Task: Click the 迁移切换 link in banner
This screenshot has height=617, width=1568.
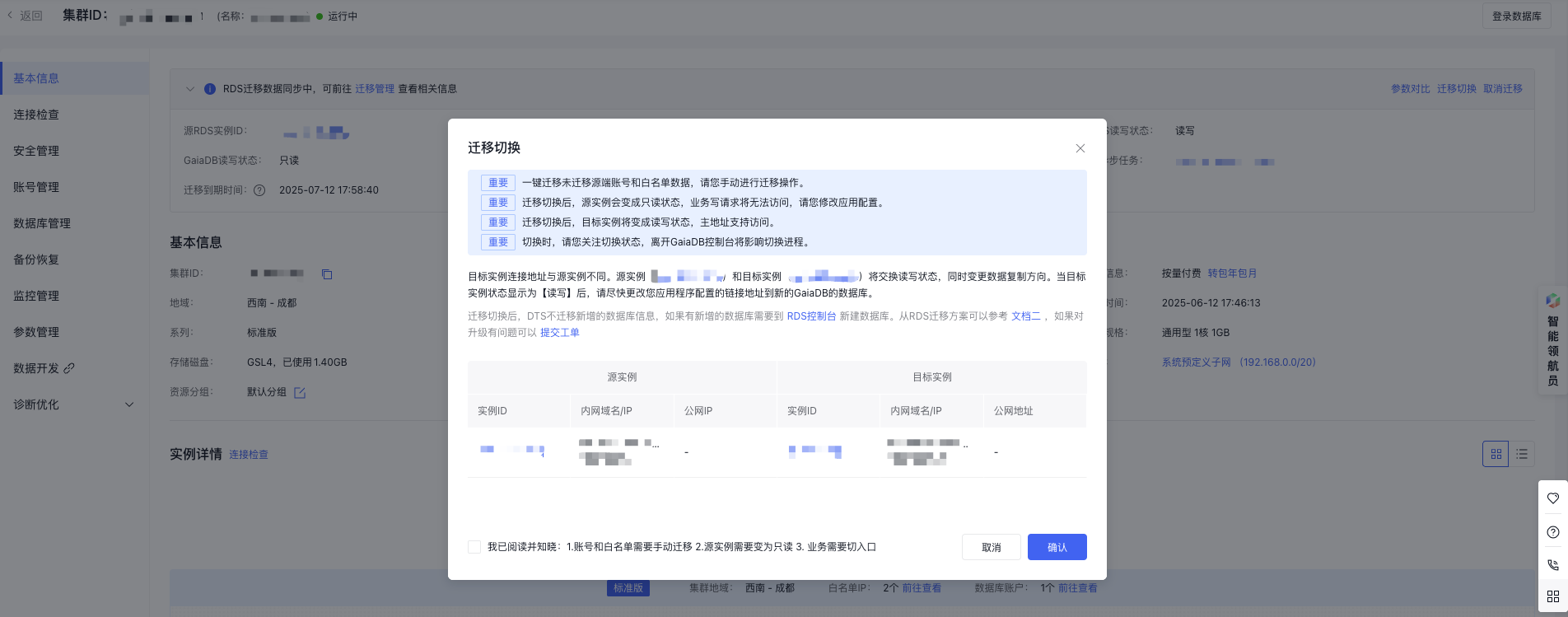Action: 1457,89
